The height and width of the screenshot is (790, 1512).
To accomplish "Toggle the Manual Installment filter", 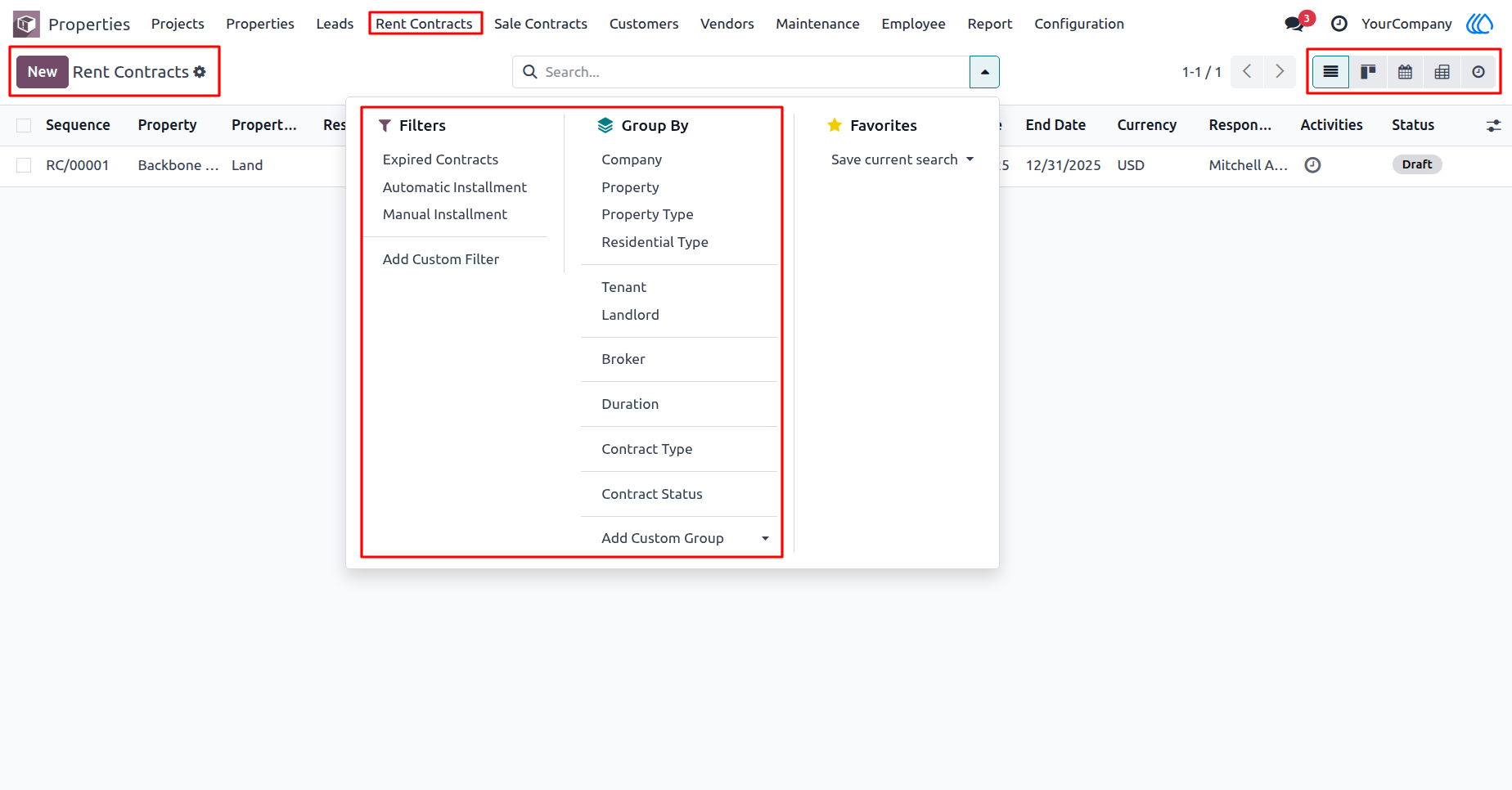I will tap(445, 214).
